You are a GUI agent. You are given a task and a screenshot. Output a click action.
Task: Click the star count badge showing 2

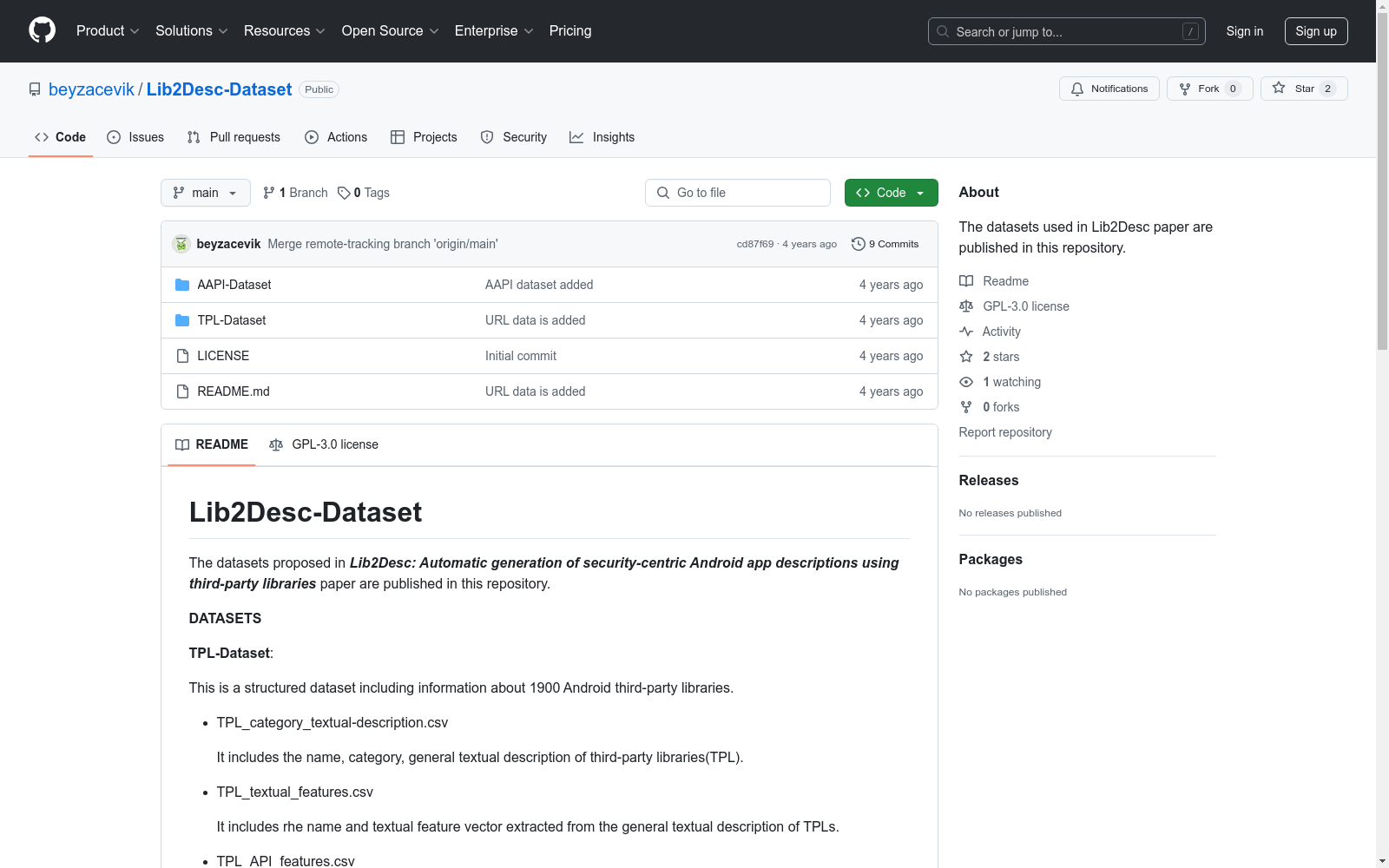pyautogui.click(x=1327, y=89)
